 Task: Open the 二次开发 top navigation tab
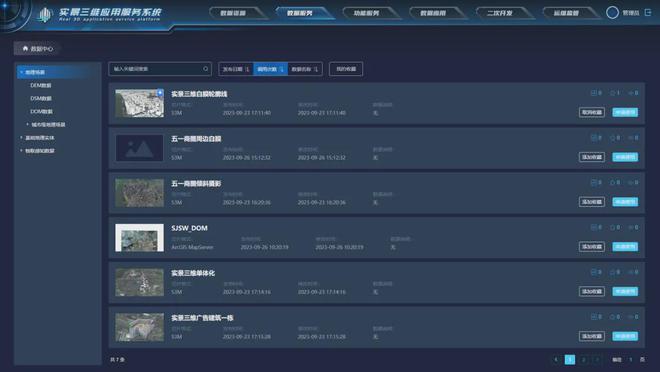tap(500, 13)
